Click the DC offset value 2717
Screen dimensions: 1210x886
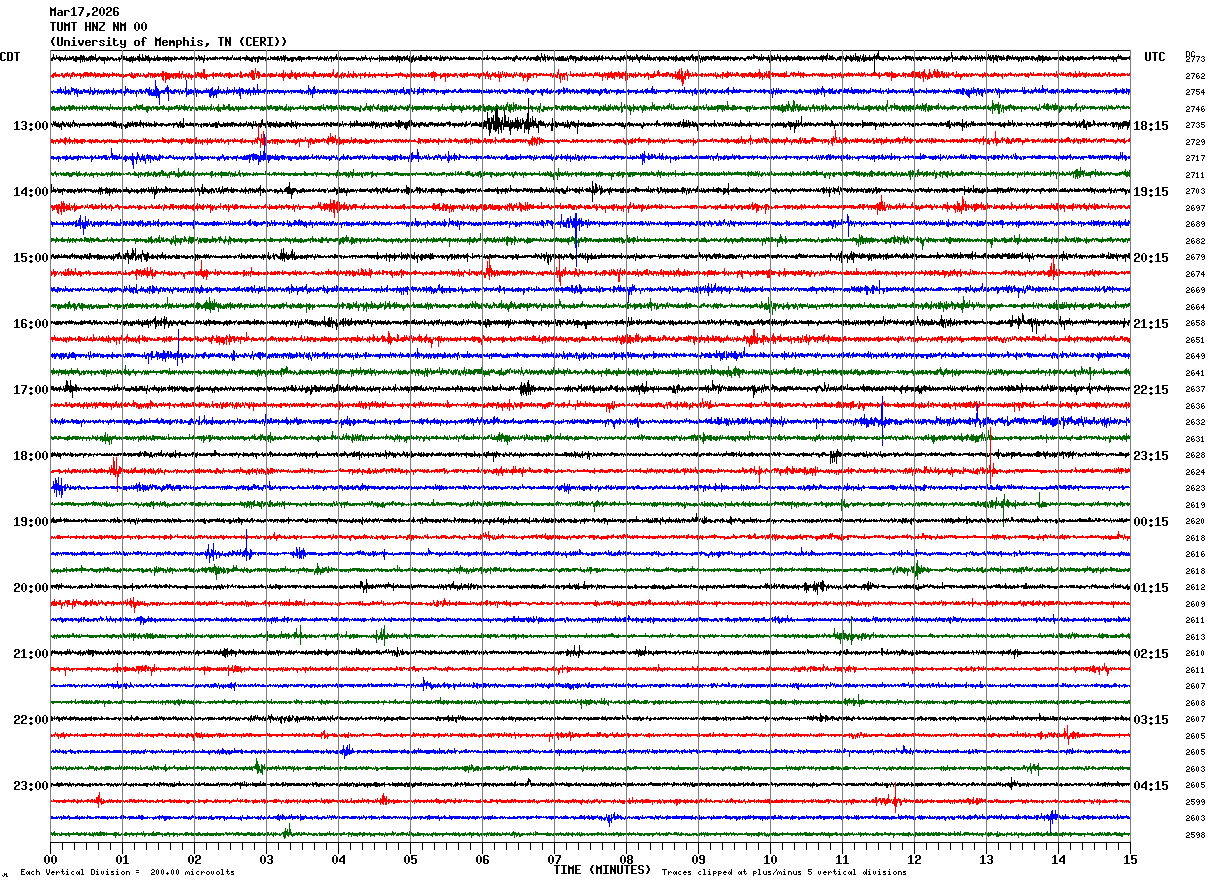pos(1195,159)
